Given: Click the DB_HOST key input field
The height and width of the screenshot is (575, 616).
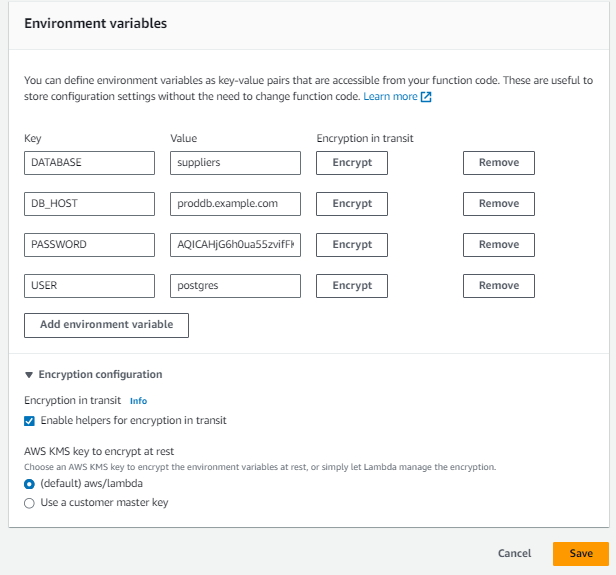Looking at the screenshot, I should 89,204.
